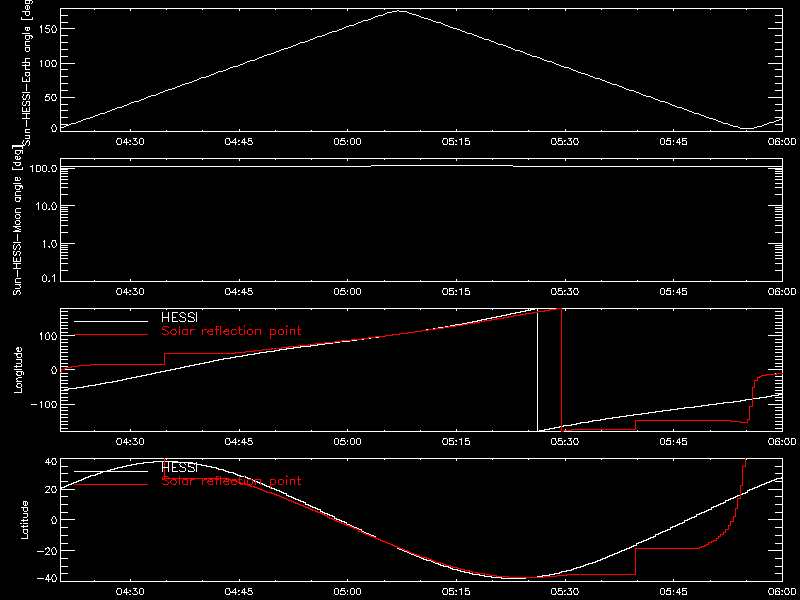Click white vertical wrap line in Longitude plot
This screenshot has height=600, width=800.
point(537,370)
